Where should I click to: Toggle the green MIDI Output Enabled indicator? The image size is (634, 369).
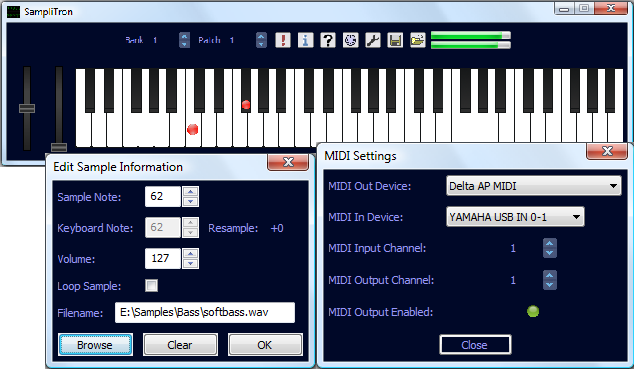click(x=533, y=311)
